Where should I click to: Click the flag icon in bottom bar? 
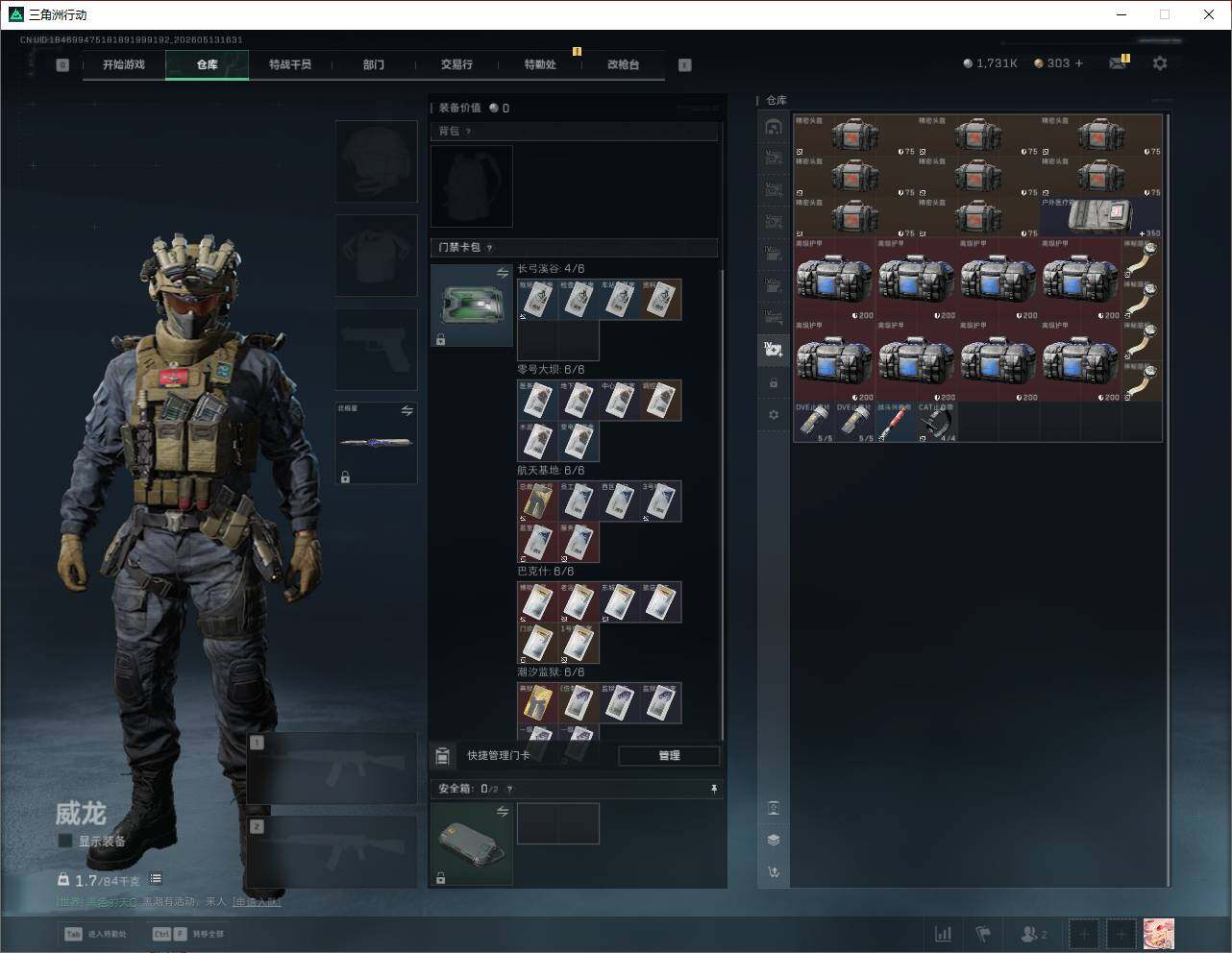(983, 934)
